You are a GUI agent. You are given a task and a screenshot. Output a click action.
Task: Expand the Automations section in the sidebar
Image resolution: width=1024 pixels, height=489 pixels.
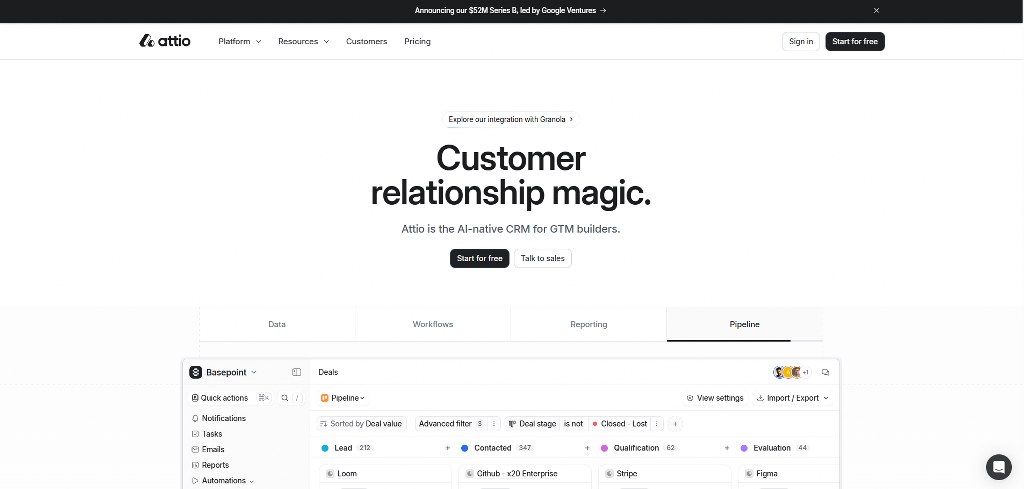pyautogui.click(x=223, y=481)
